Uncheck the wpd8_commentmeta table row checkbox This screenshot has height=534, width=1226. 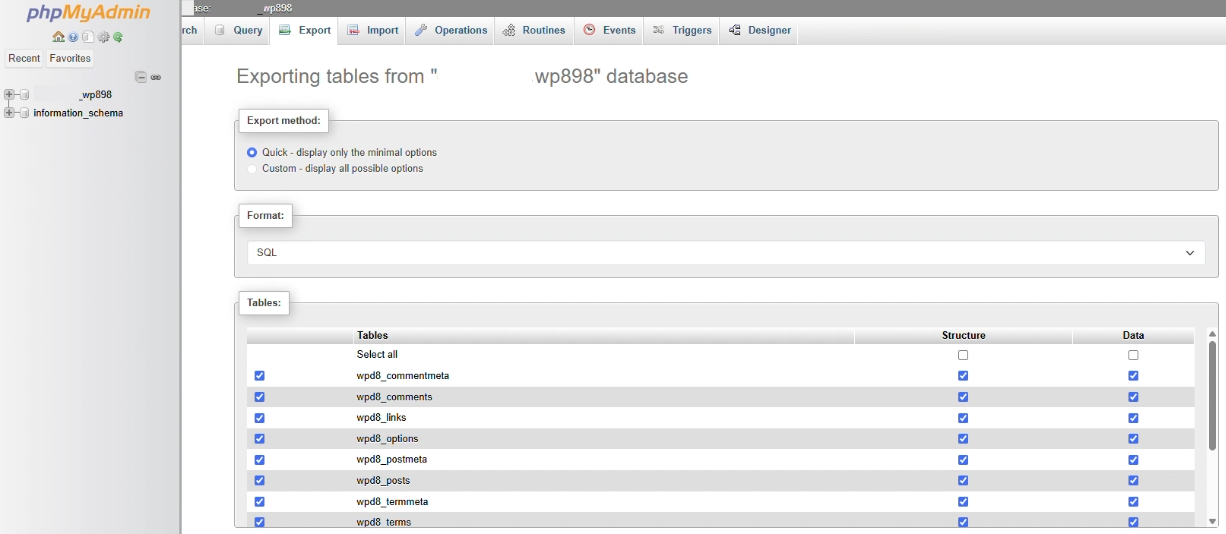260,376
